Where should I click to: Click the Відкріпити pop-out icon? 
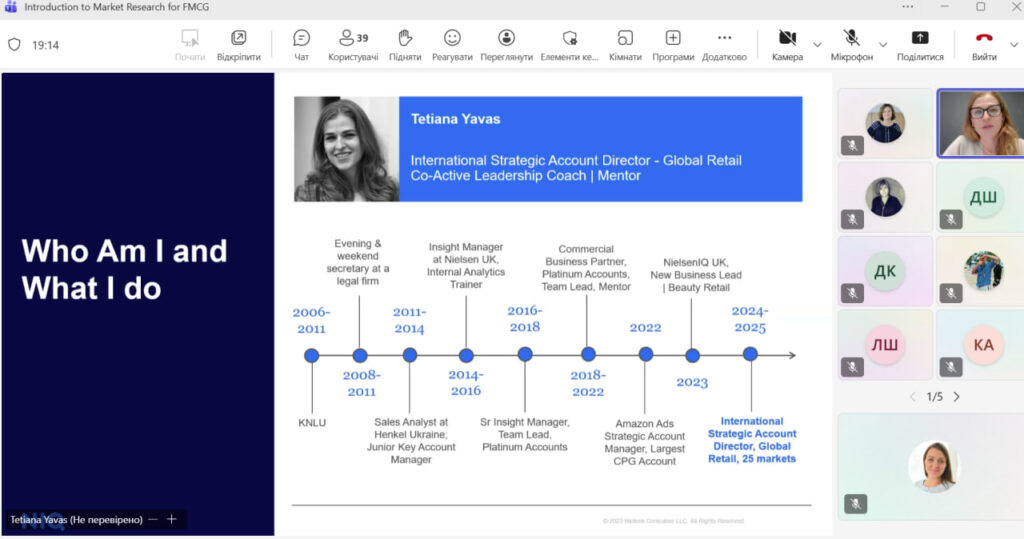coord(238,44)
